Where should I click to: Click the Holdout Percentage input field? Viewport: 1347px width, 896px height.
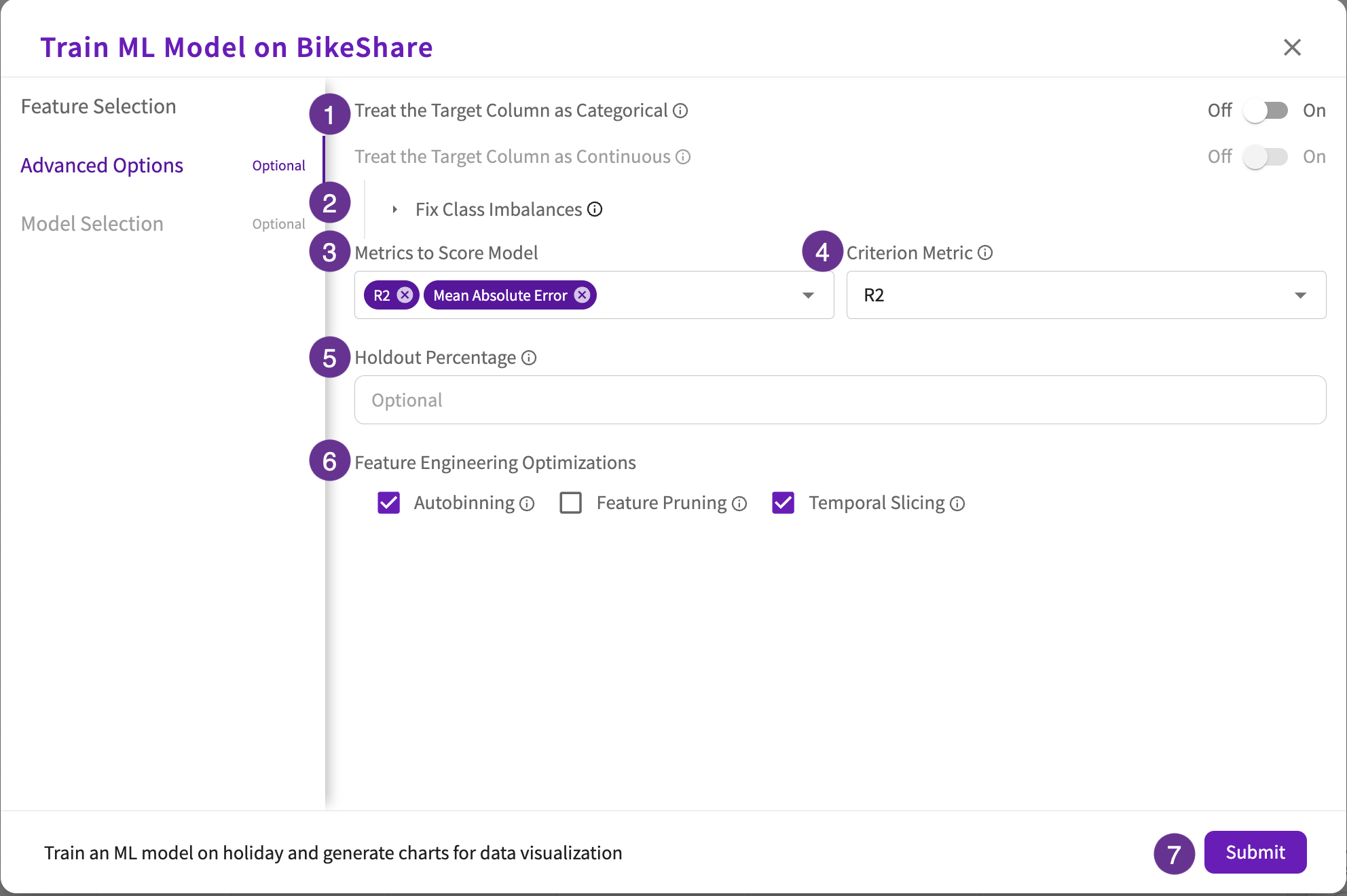[840, 399]
